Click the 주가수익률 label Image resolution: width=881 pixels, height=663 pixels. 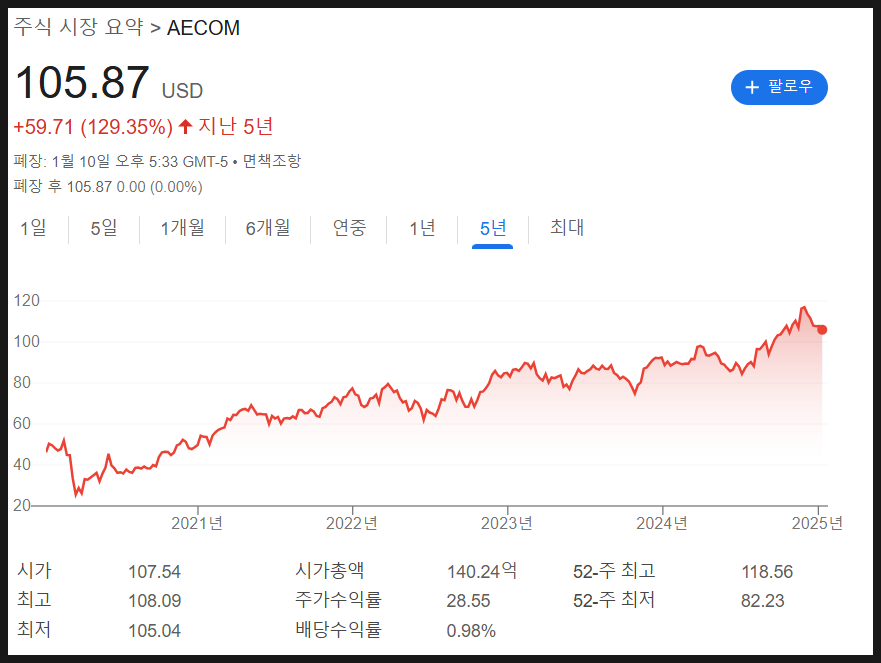(338, 600)
